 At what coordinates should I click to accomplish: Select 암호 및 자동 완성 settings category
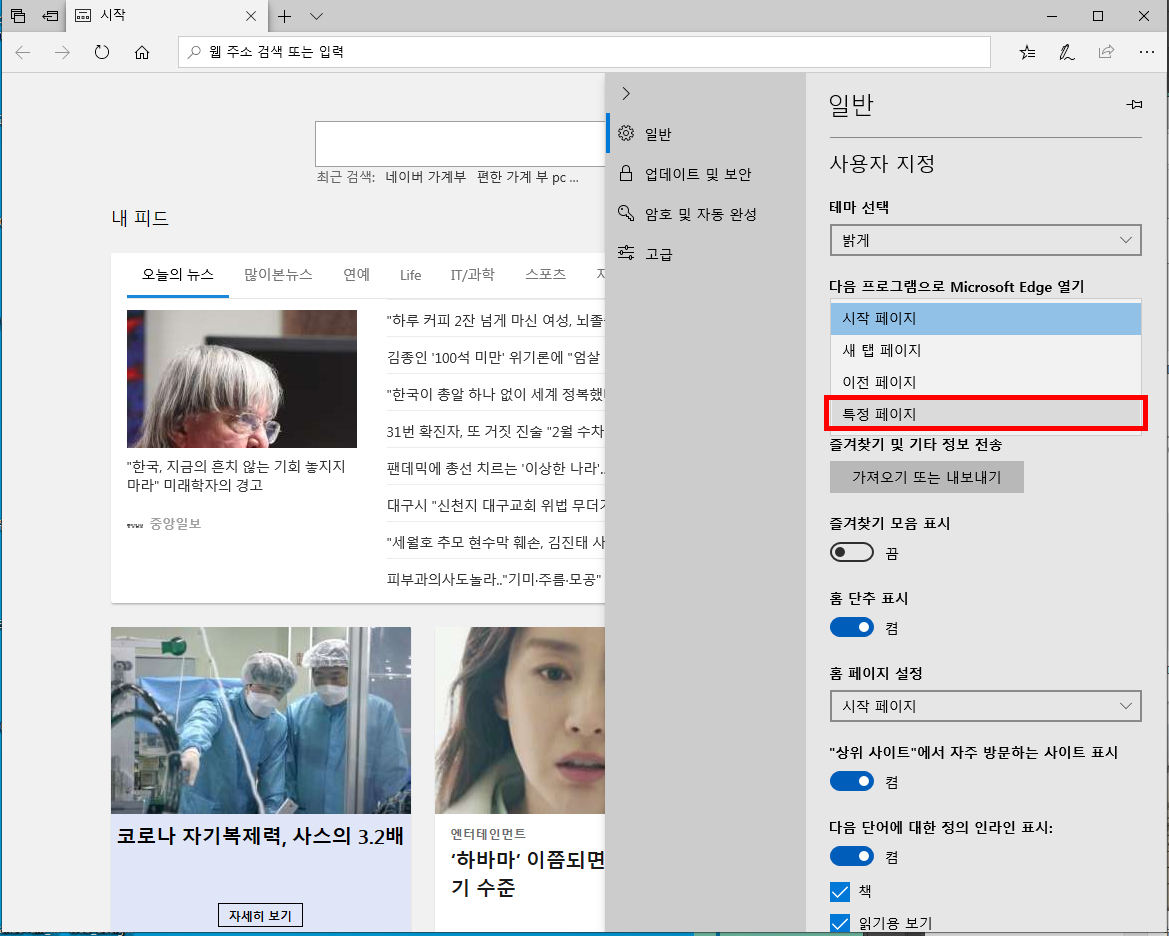705,214
